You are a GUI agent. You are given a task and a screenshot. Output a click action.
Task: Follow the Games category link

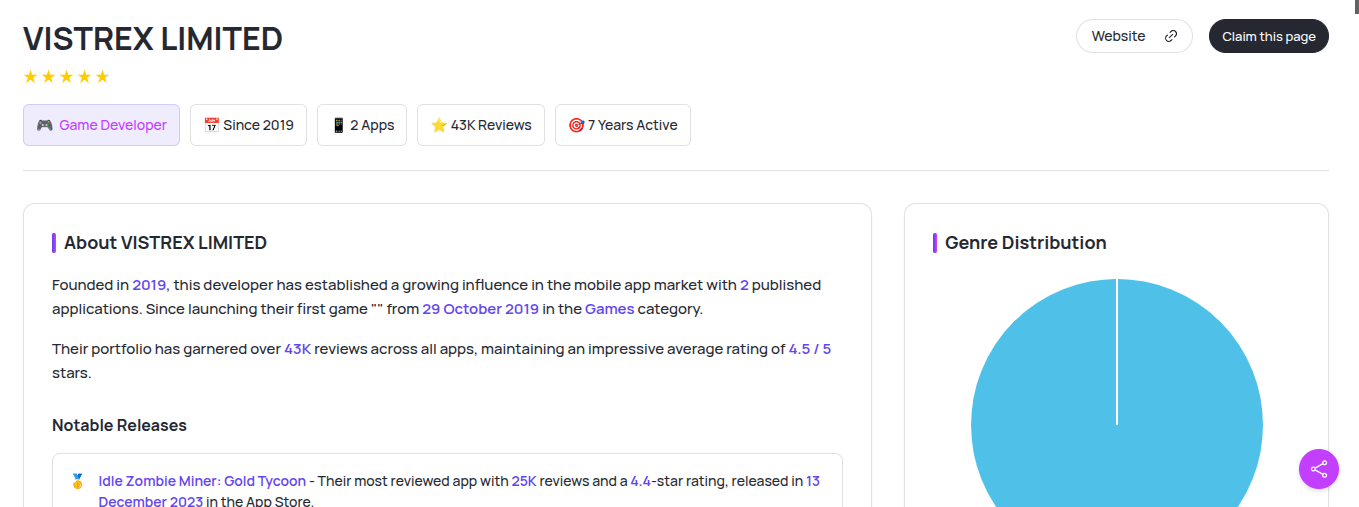click(x=609, y=309)
